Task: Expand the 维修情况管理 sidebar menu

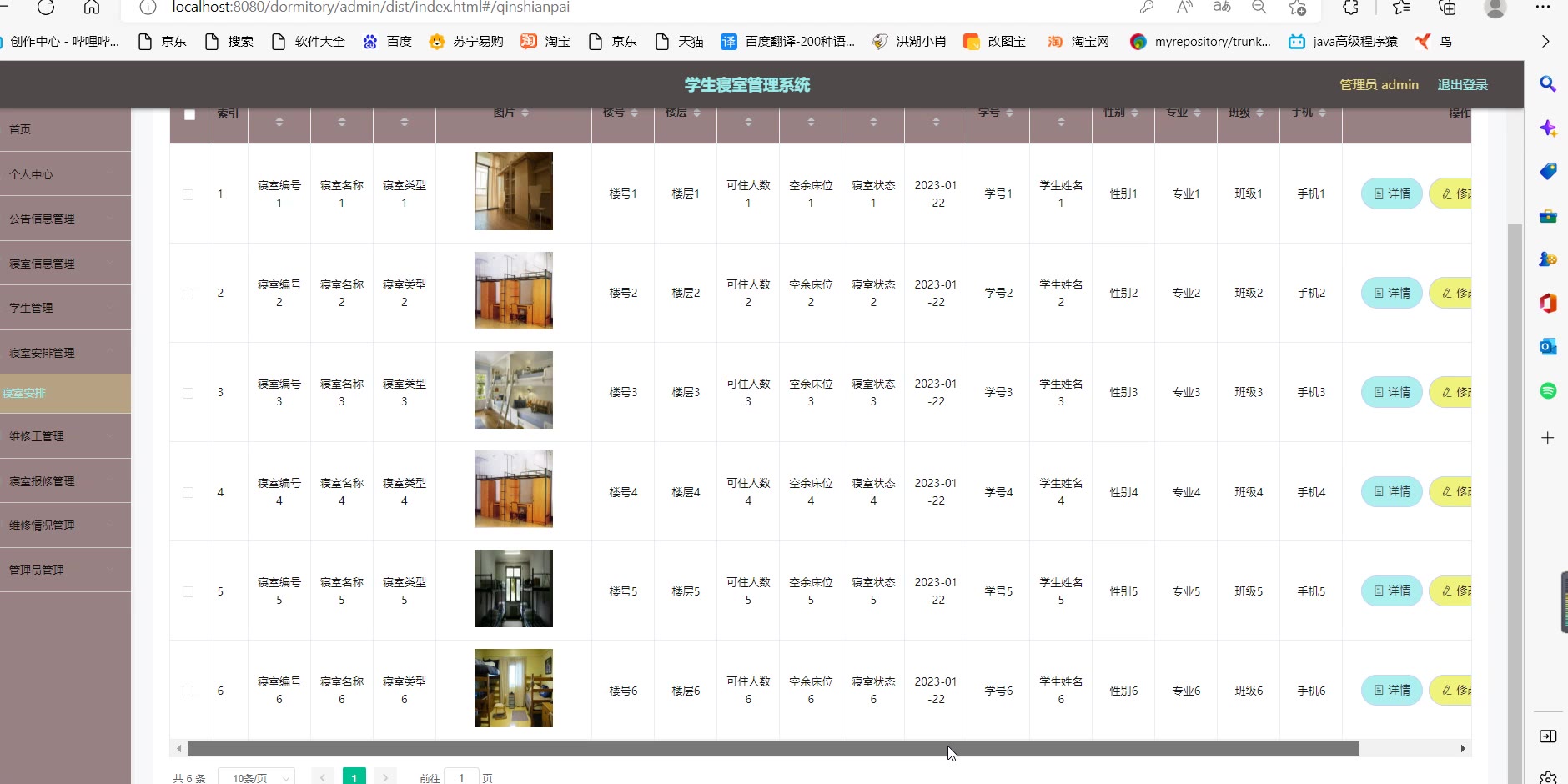Action: point(65,525)
